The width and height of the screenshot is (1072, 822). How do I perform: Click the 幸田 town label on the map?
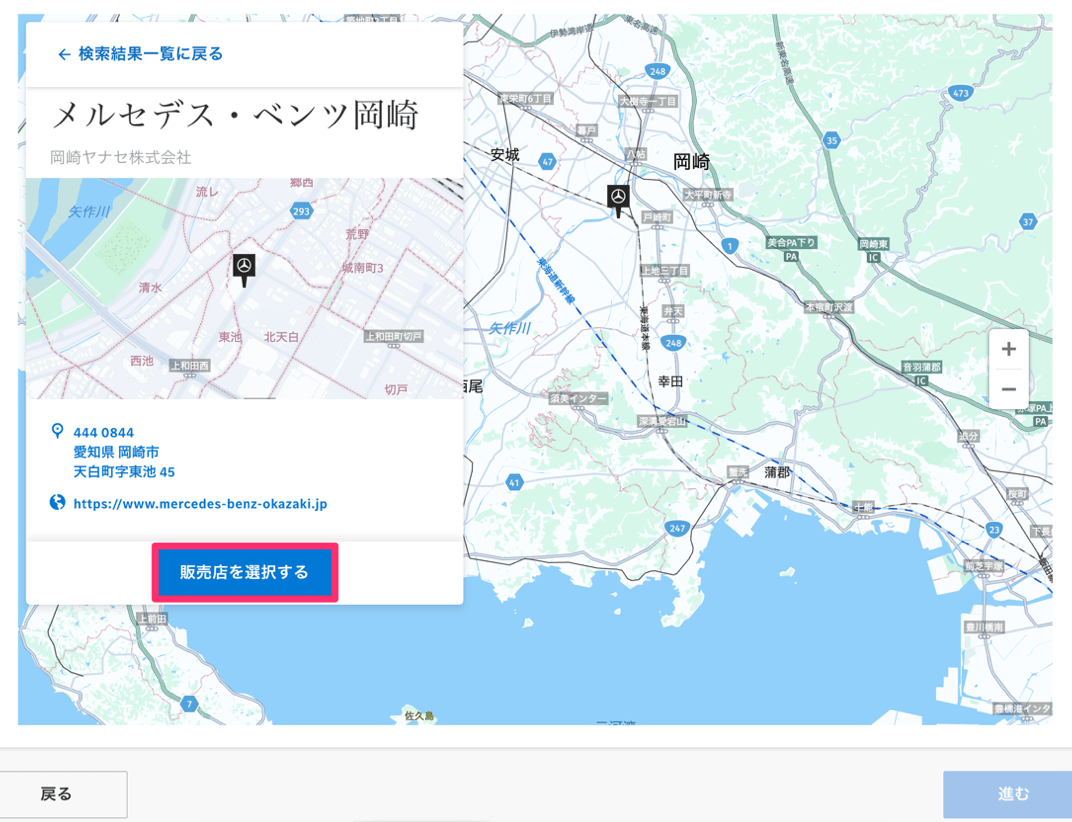click(x=670, y=382)
